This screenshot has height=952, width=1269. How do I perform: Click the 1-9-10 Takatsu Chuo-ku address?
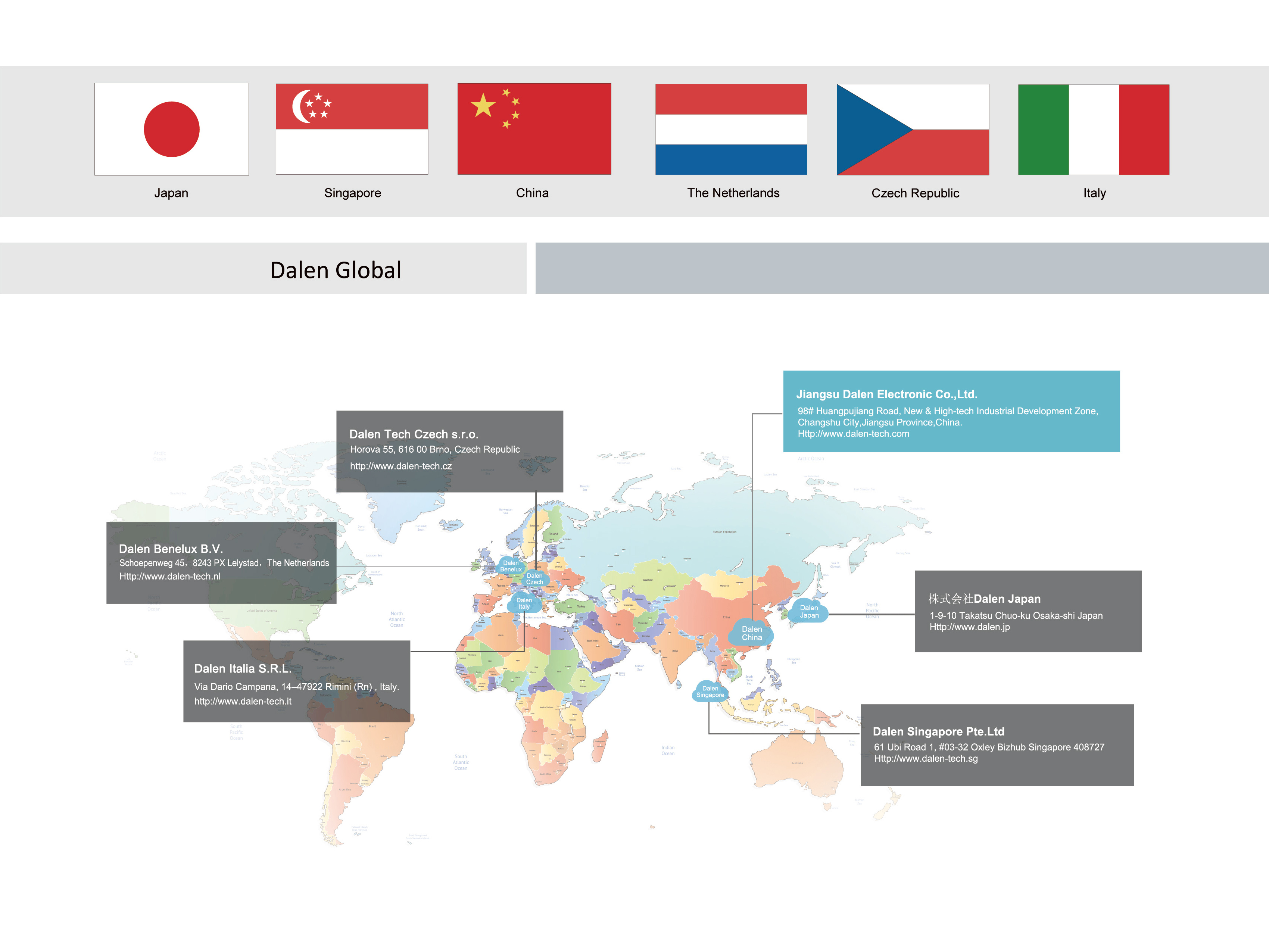pos(1016,615)
